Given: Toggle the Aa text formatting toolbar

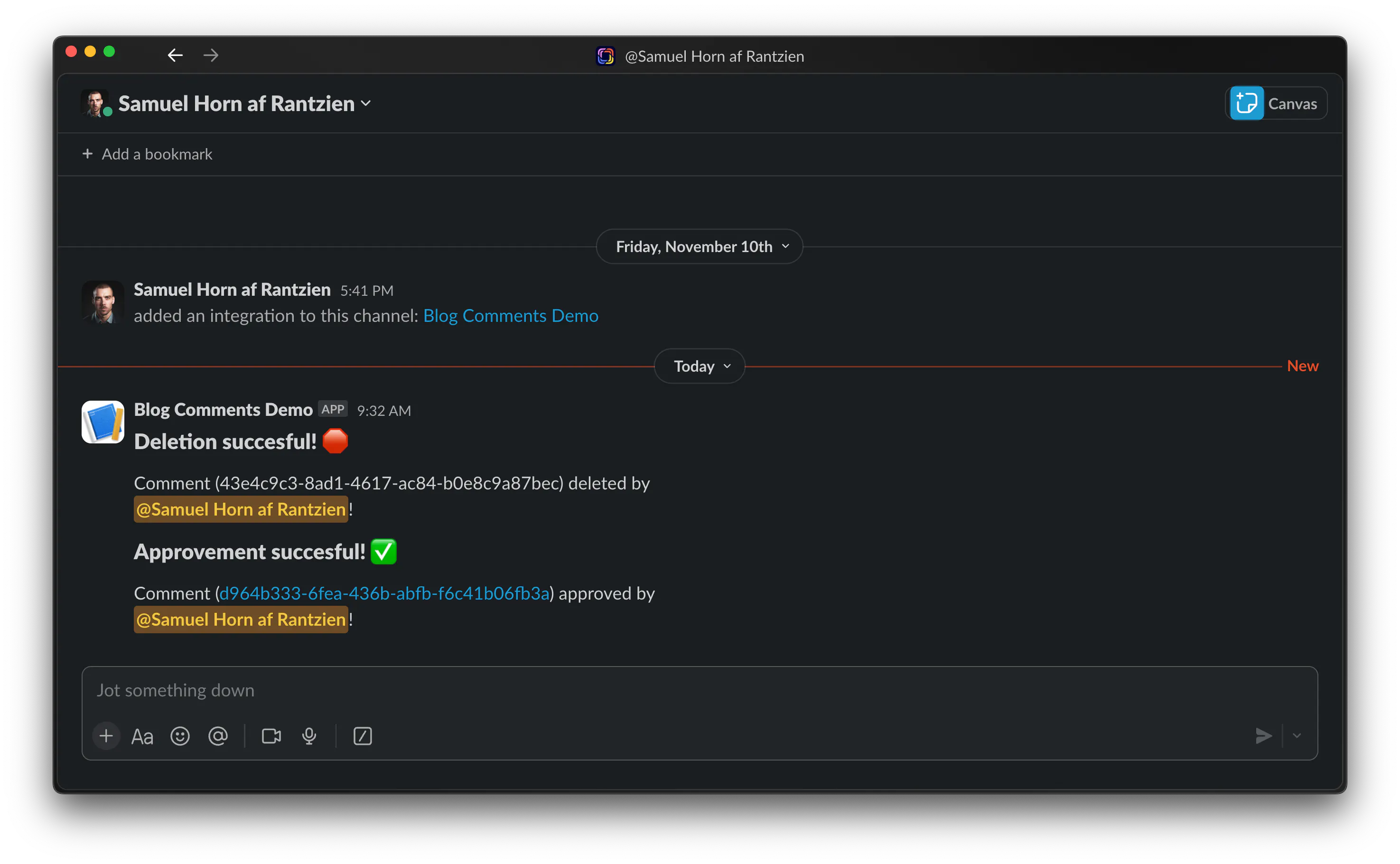Looking at the screenshot, I should tap(142, 736).
